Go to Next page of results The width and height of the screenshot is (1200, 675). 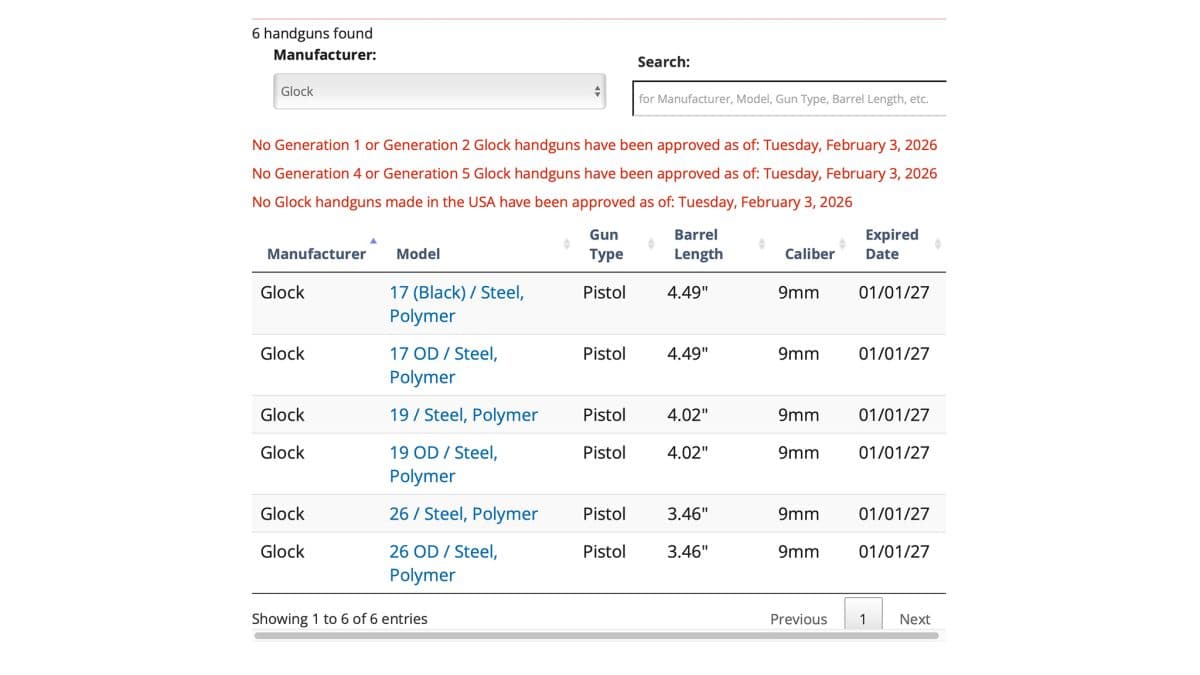tap(914, 619)
